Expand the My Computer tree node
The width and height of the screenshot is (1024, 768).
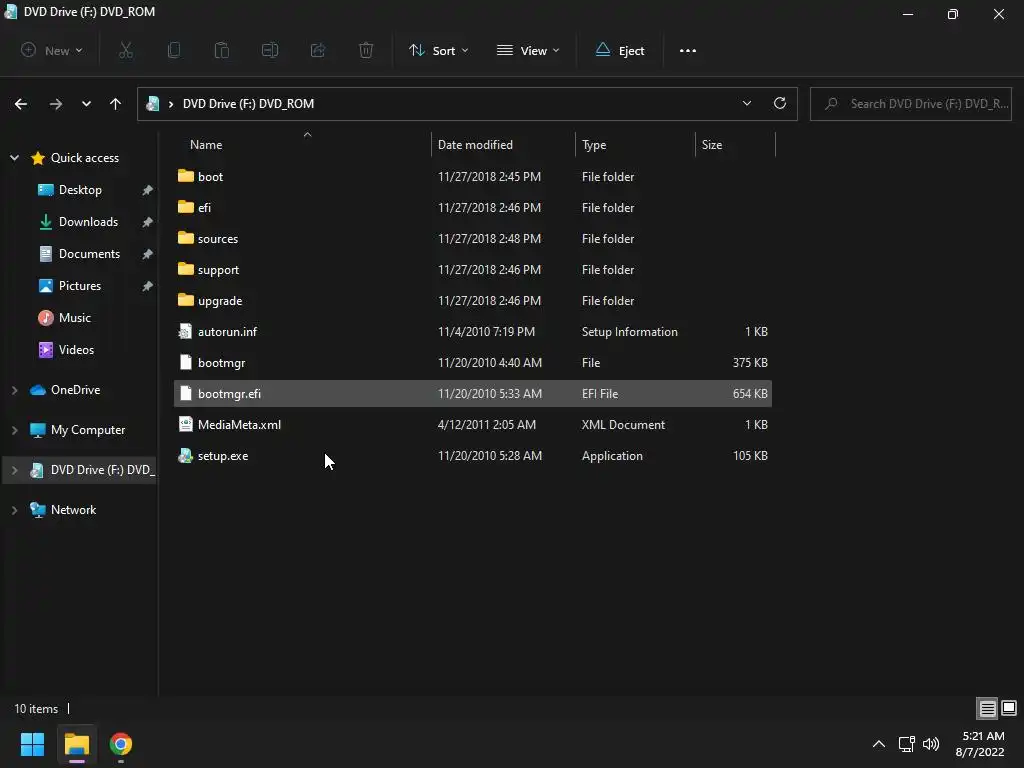click(14, 430)
